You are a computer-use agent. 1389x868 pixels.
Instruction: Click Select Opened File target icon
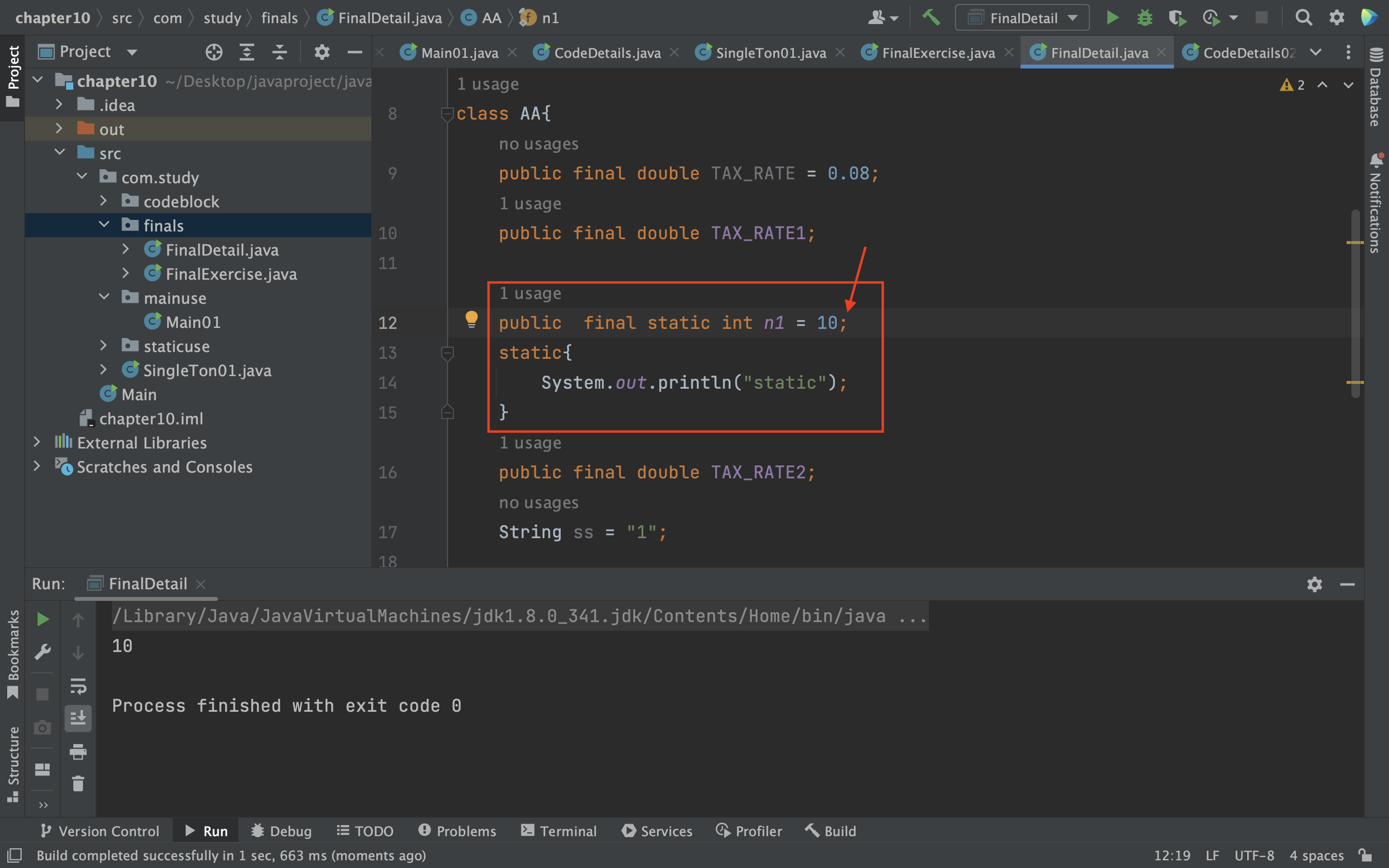[214, 52]
